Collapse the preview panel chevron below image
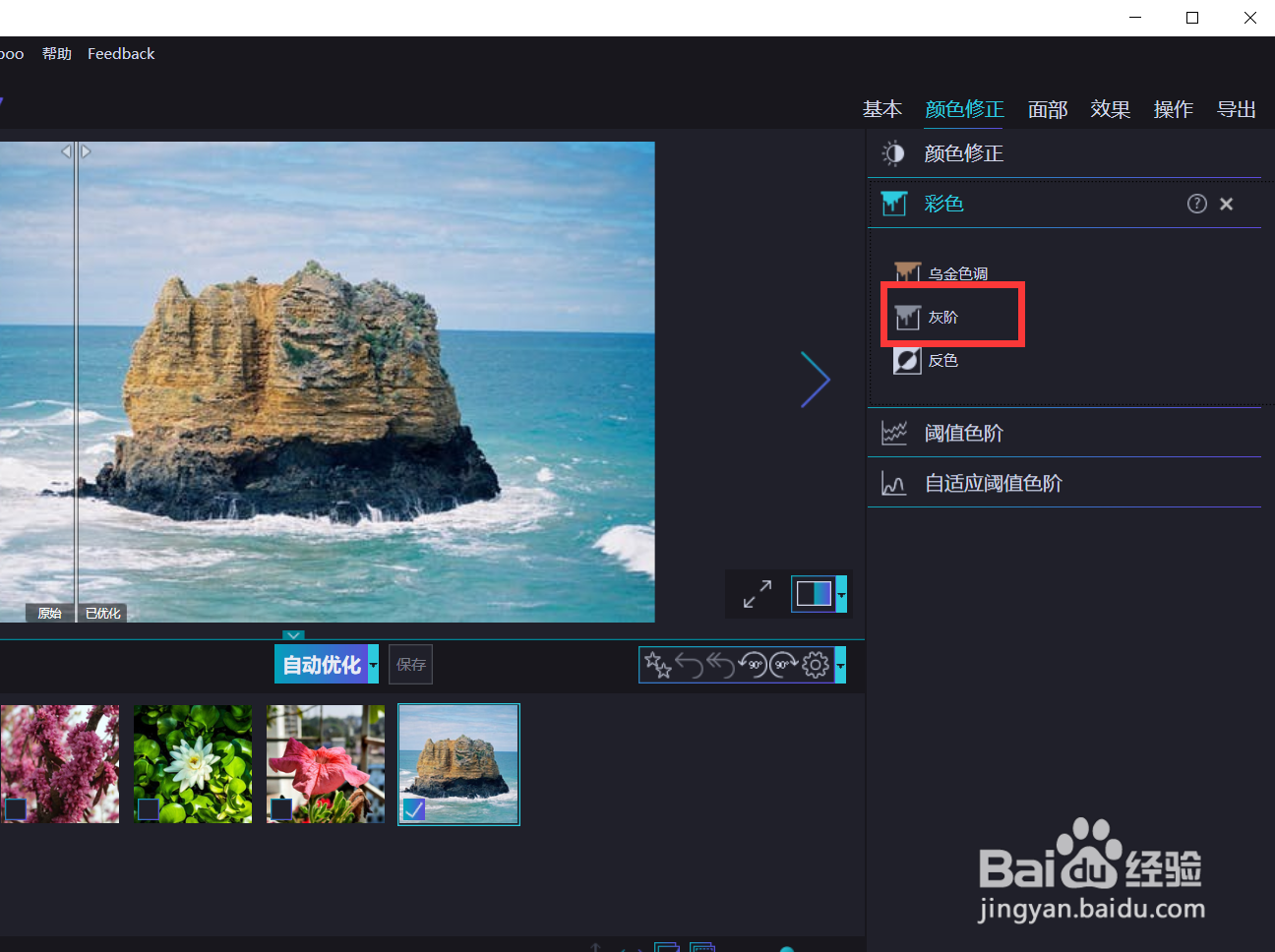The height and width of the screenshot is (952, 1275). click(293, 635)
